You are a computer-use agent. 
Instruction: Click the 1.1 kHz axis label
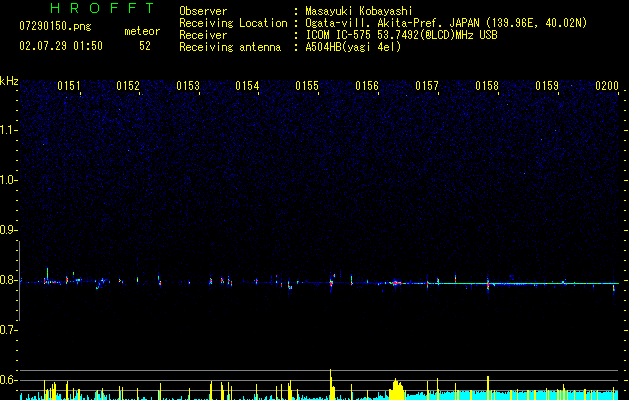coord(8,130)
